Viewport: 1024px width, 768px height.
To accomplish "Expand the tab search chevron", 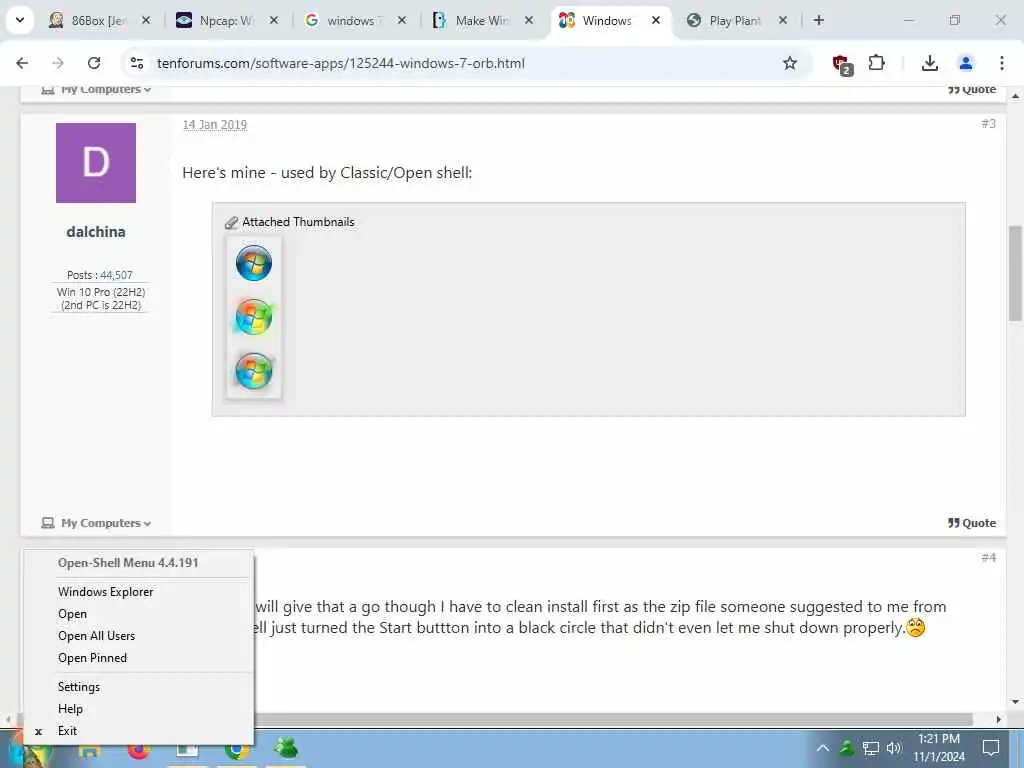I will (20, 20).
